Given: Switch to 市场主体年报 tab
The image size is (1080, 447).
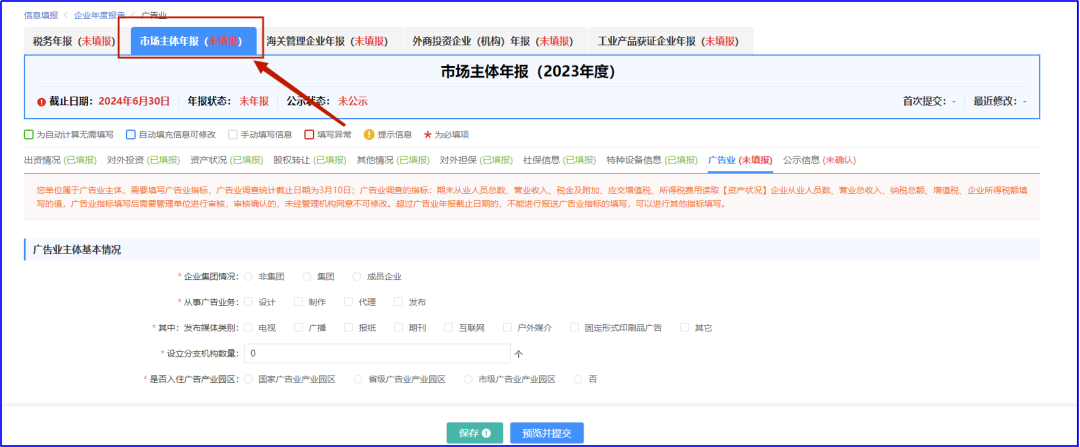Looking at the screenshot, I should 194,41.
